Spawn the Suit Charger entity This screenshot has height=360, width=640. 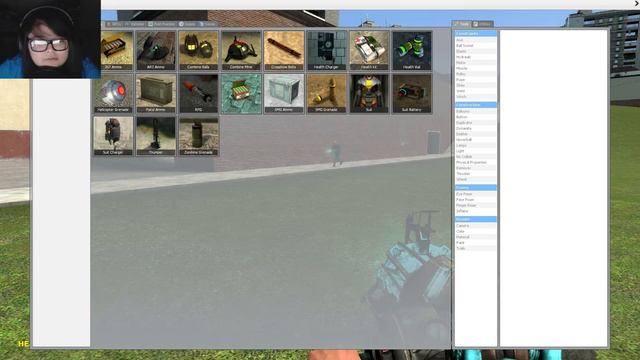(113, 136)
